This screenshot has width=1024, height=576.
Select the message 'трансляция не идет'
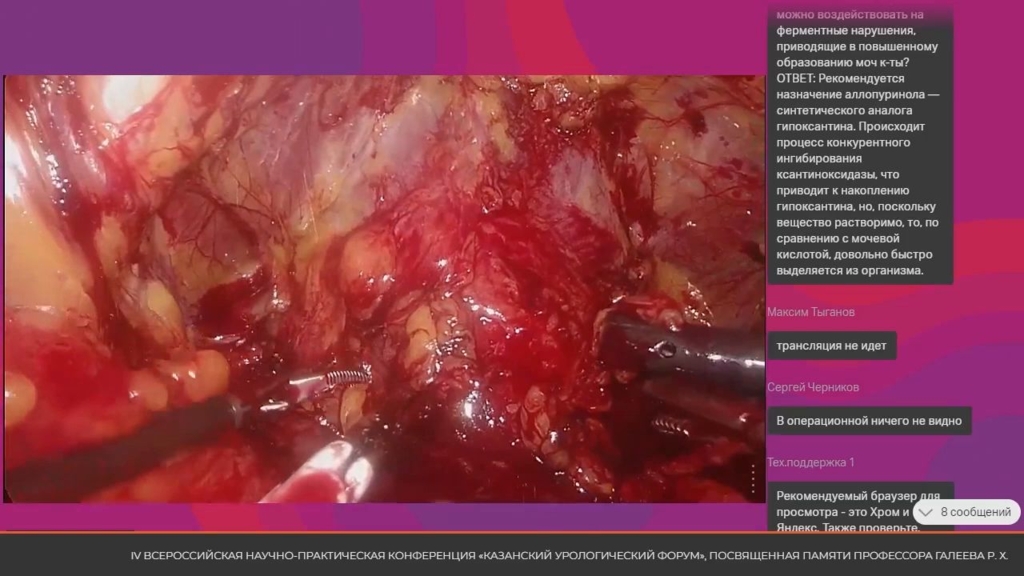pos(831,346)
